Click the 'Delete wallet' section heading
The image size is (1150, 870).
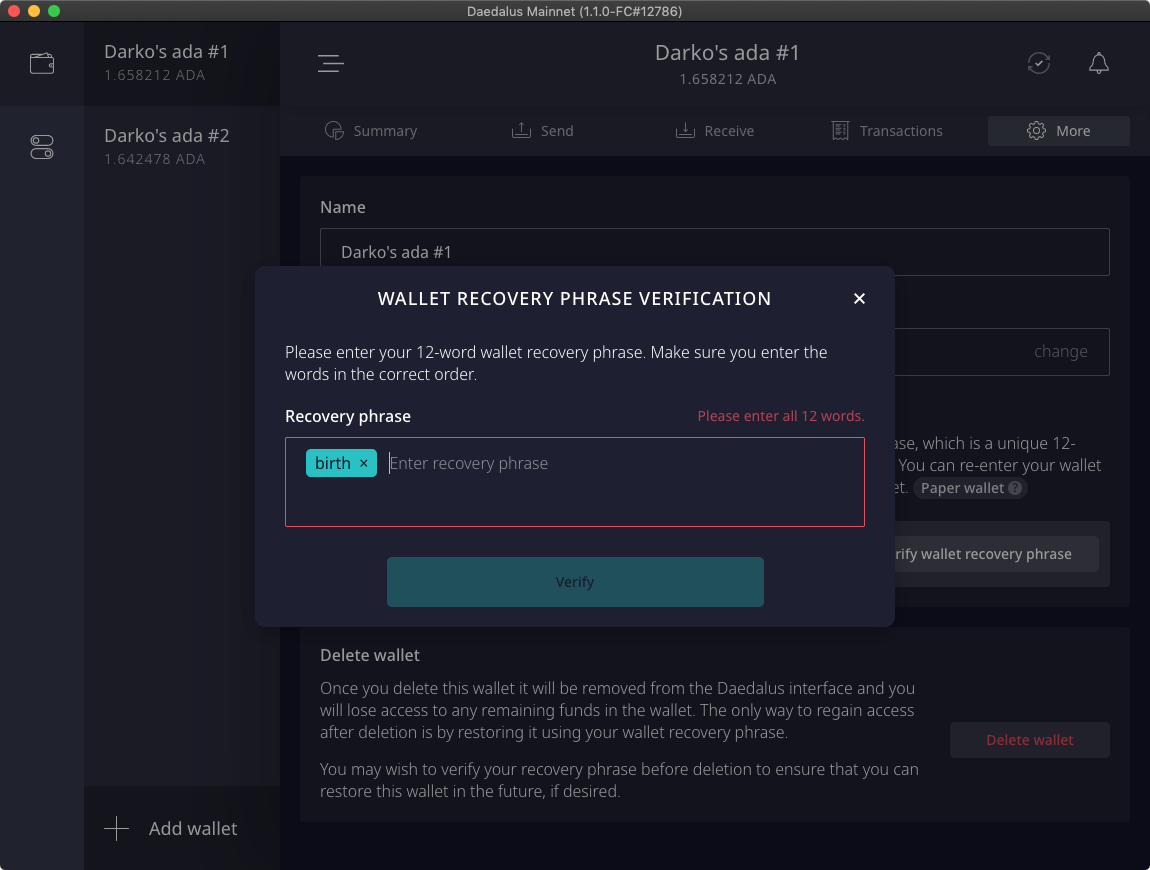pyautogui.click(x=370, y=655)
